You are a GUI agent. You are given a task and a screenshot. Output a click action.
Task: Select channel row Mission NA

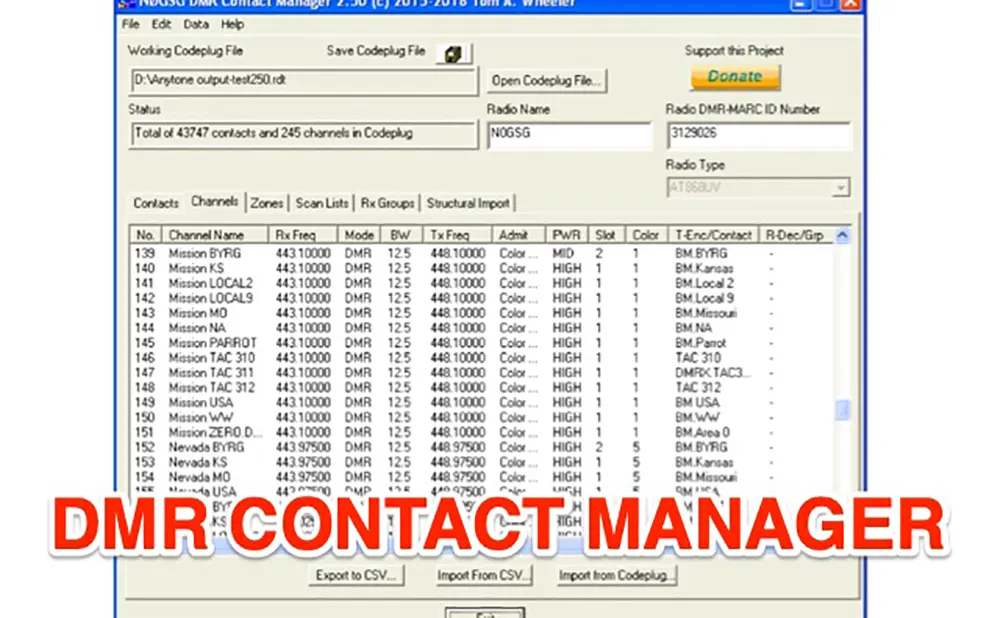pyautogui.click(x=482, y=328)
